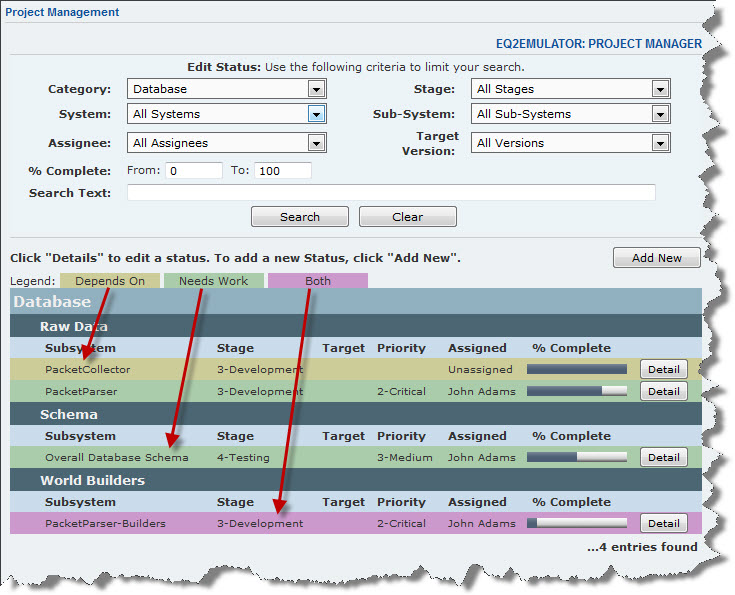The height and width of the screenshot is (595, 735).
Task: Open Detail for PacketParser-Builders row
Action: (x=663, y=524)
